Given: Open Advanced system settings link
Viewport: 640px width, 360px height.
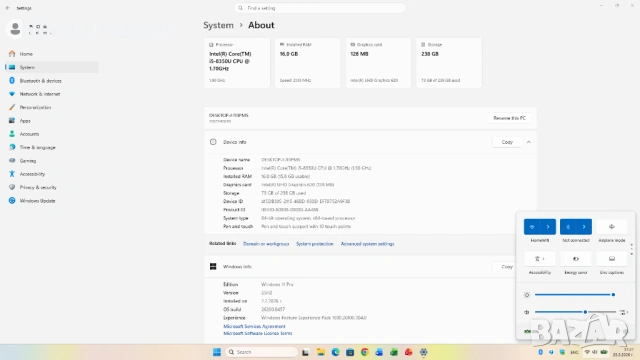Looking at the screenshot, I should tap(367, 244).
